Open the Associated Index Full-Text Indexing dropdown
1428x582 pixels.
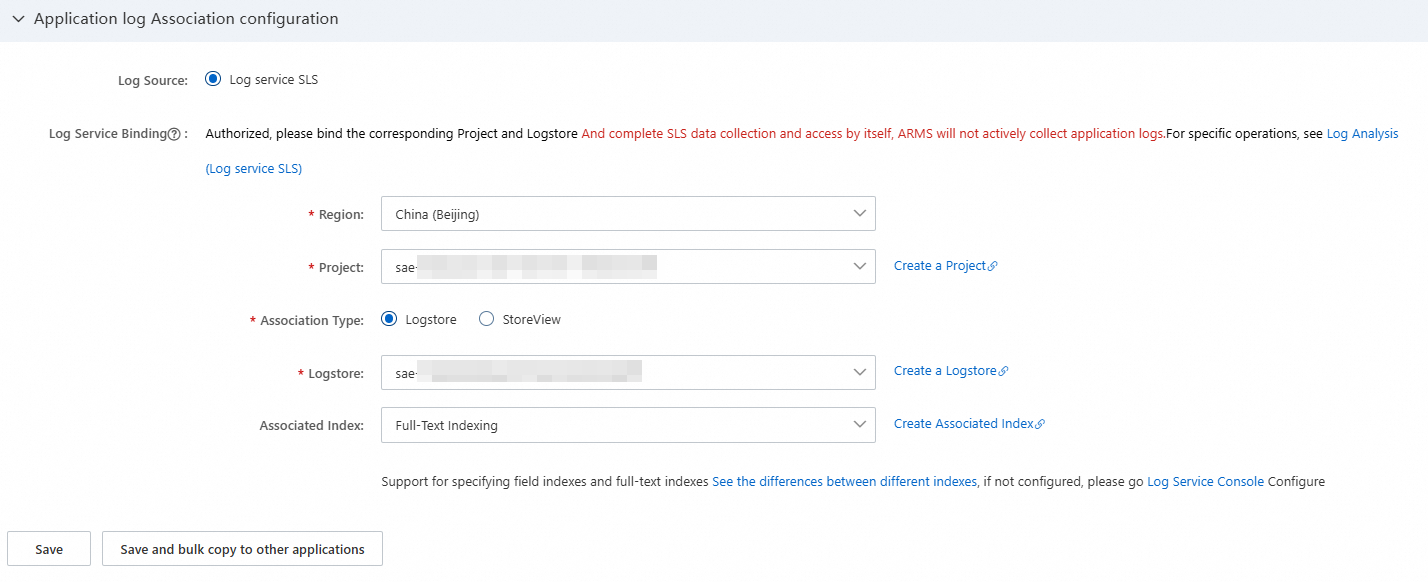628,425
